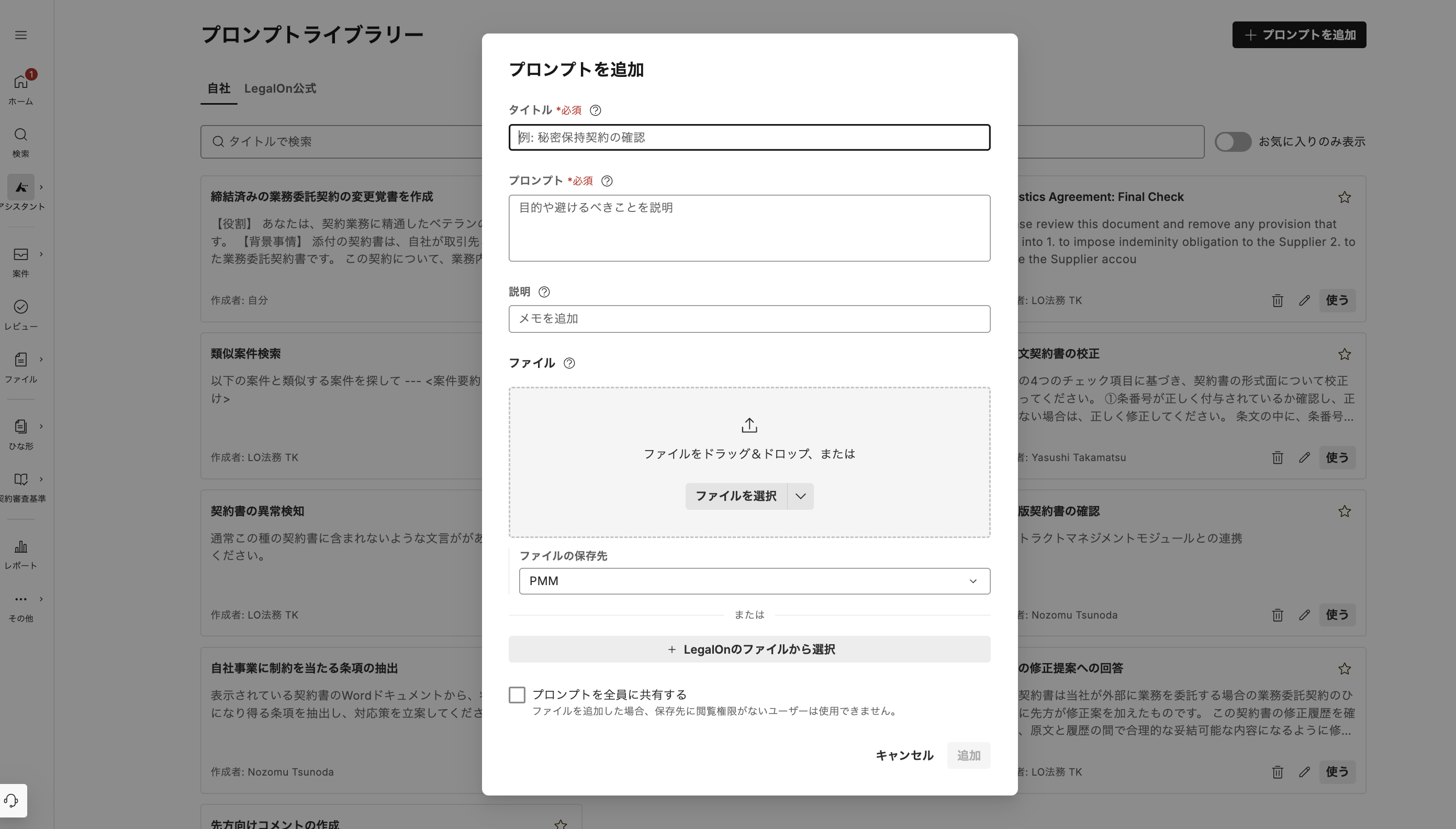Open レポート in the sidebar

21,555
